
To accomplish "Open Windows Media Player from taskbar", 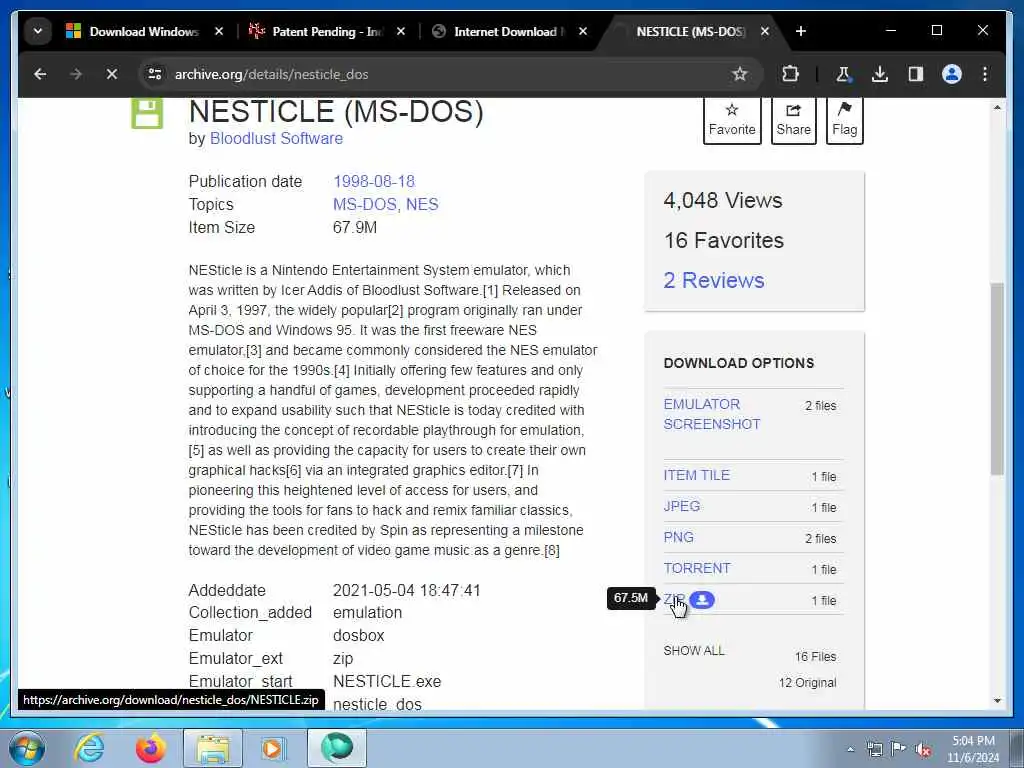I will point(274,748).
